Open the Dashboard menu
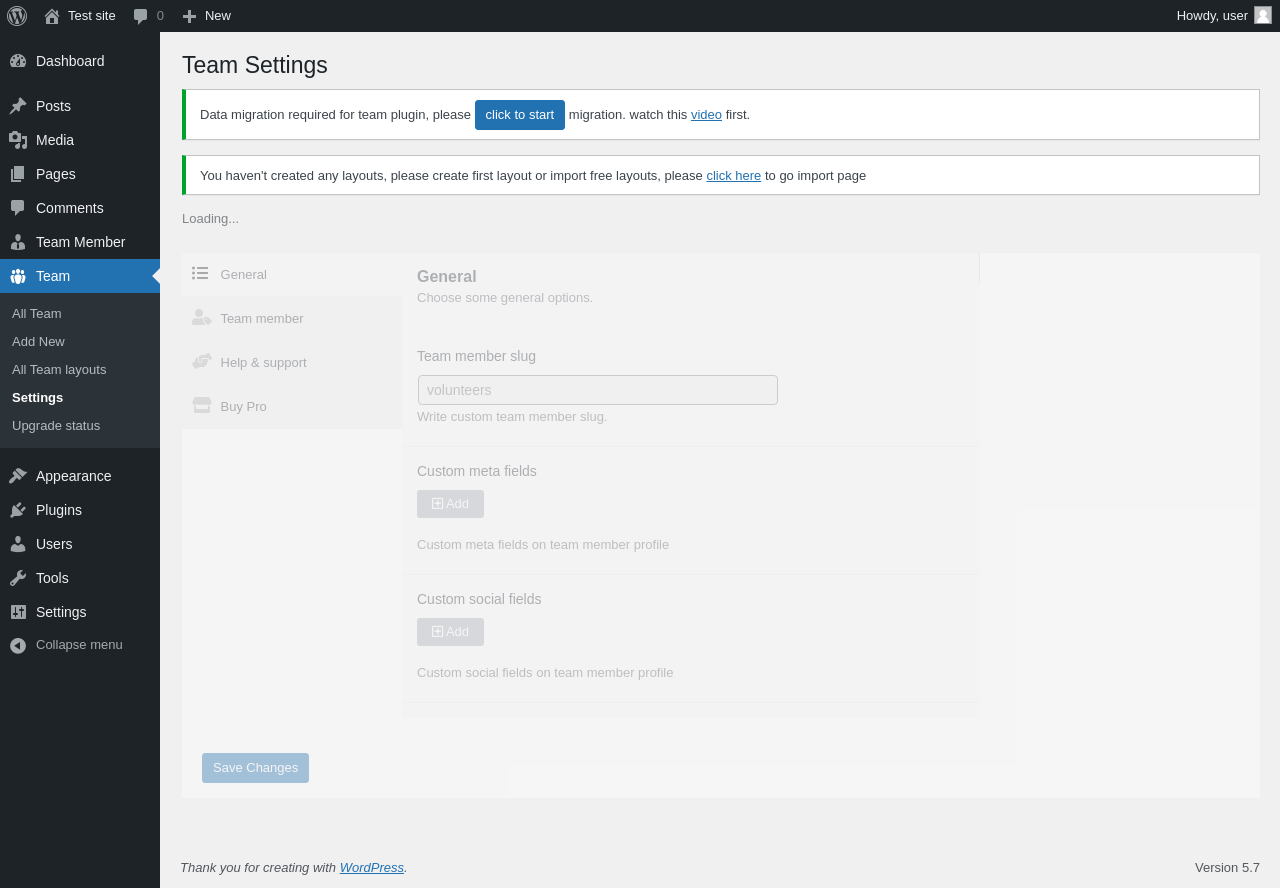This screenshot has width=1280, height=888. point(70,61)
